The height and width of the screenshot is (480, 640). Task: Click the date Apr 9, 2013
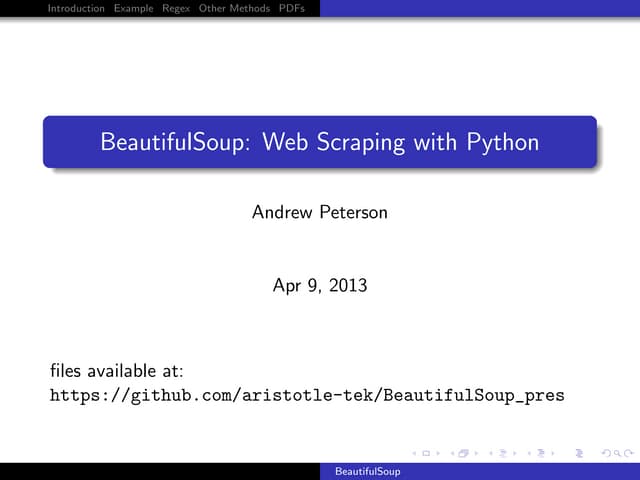pyautogui.click(x=319, y=285)
